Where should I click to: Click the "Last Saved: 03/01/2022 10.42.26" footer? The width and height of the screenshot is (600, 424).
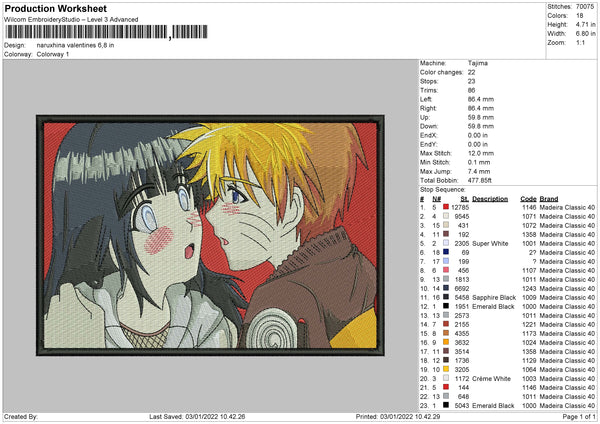(x=197, y=417)
